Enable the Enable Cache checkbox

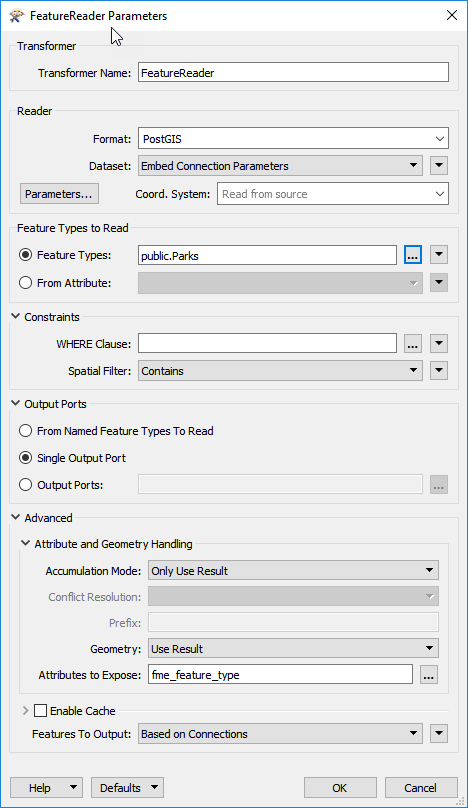click(40, 711)
